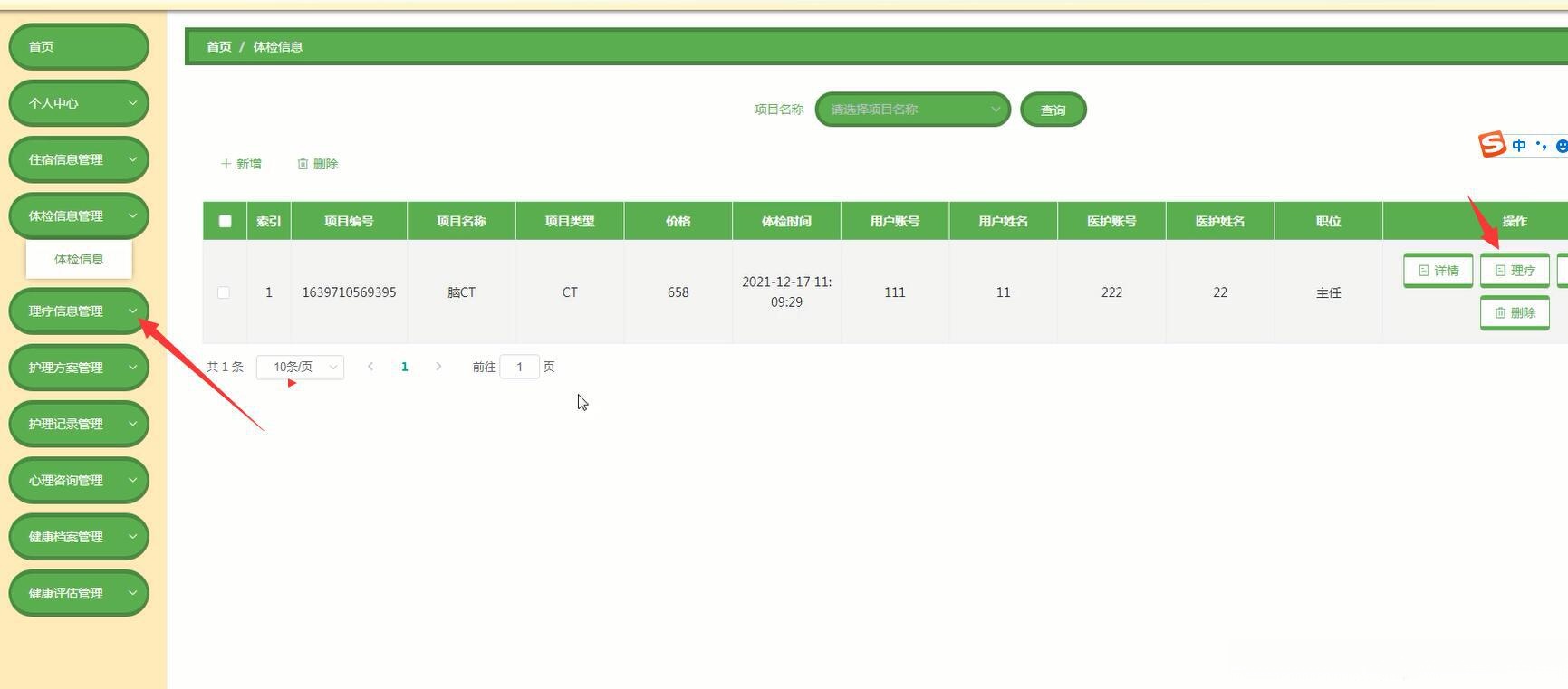The width and height of the screenshot is (1568, 689).
Task: Select the 2021-12-17 11:09:29 time cell
Action: click(x=786, y=292)
